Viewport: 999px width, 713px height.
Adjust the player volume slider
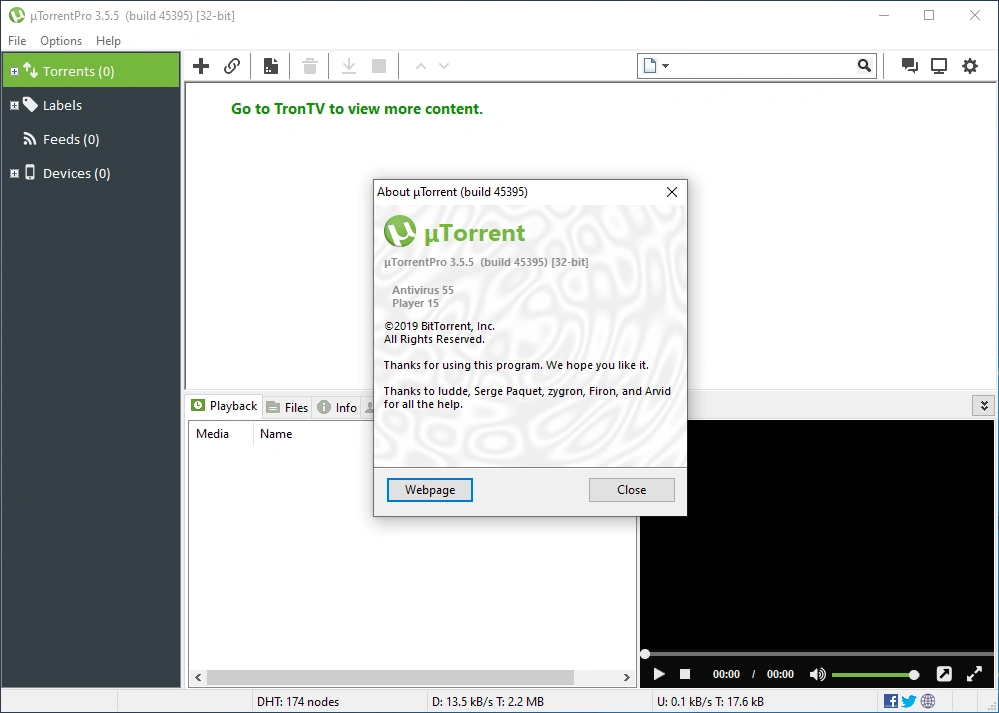click(874, 675)
